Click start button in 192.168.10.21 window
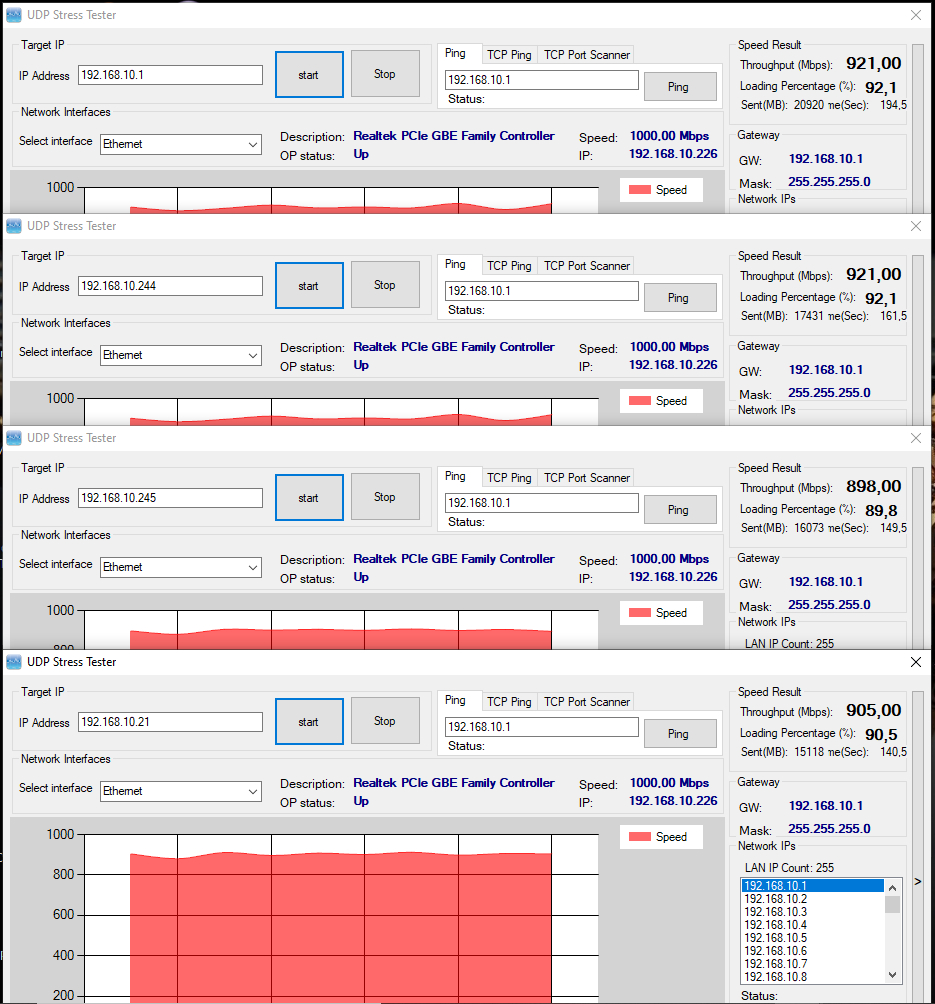The image size is (935, 1004). (309, 722)
